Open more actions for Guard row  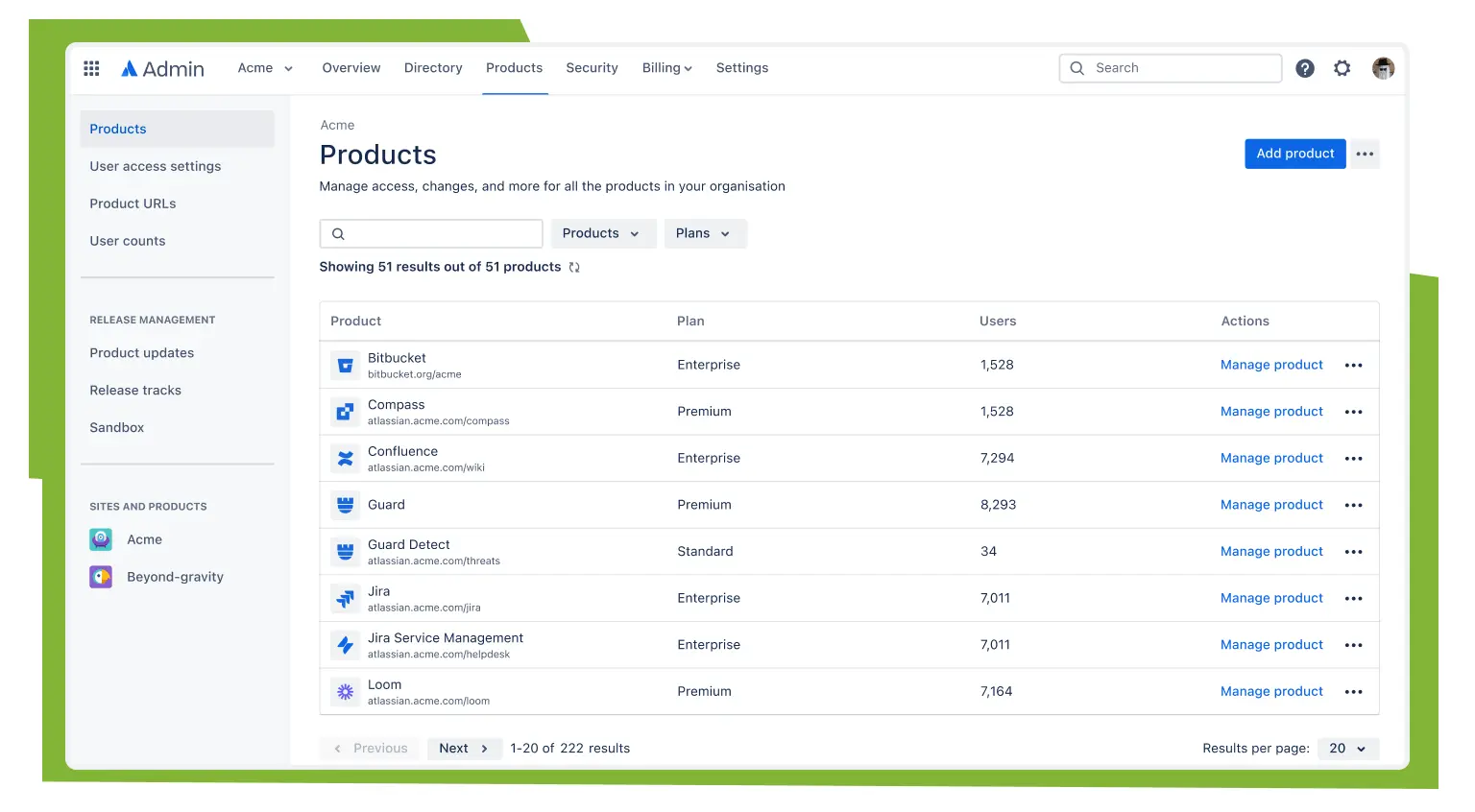(1354, 505)
